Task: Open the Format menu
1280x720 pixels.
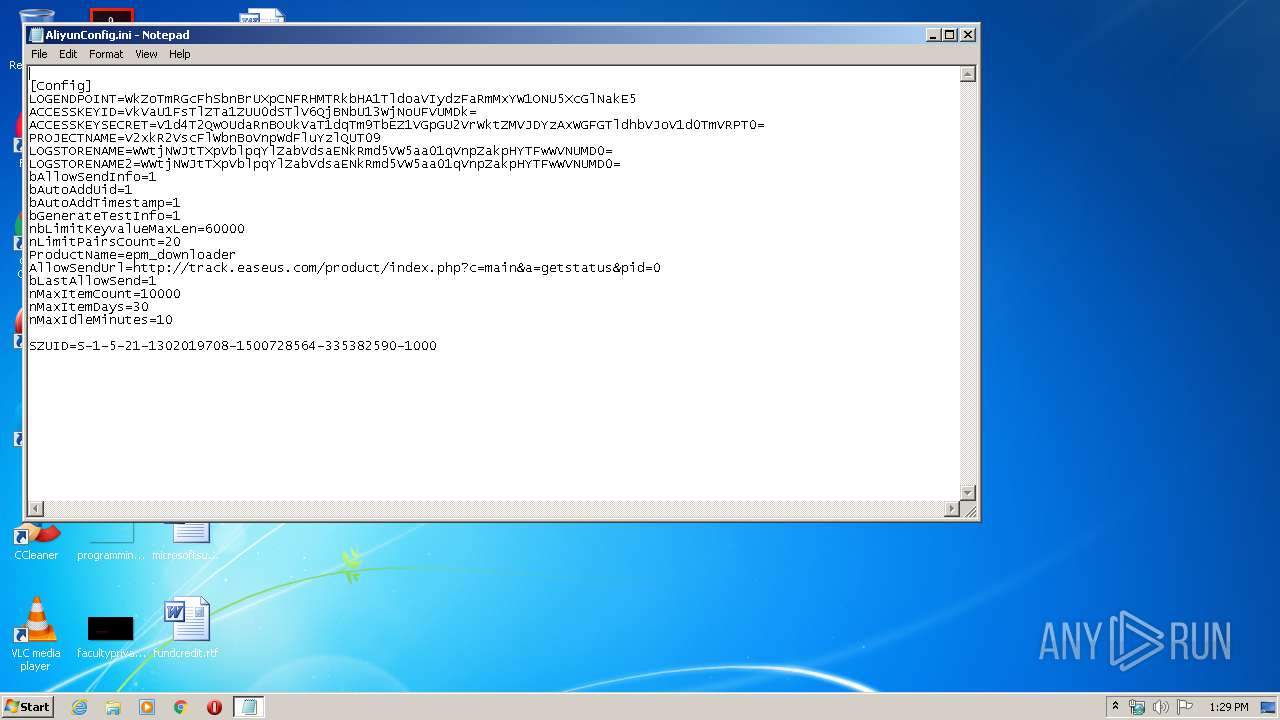Action: 106,54
